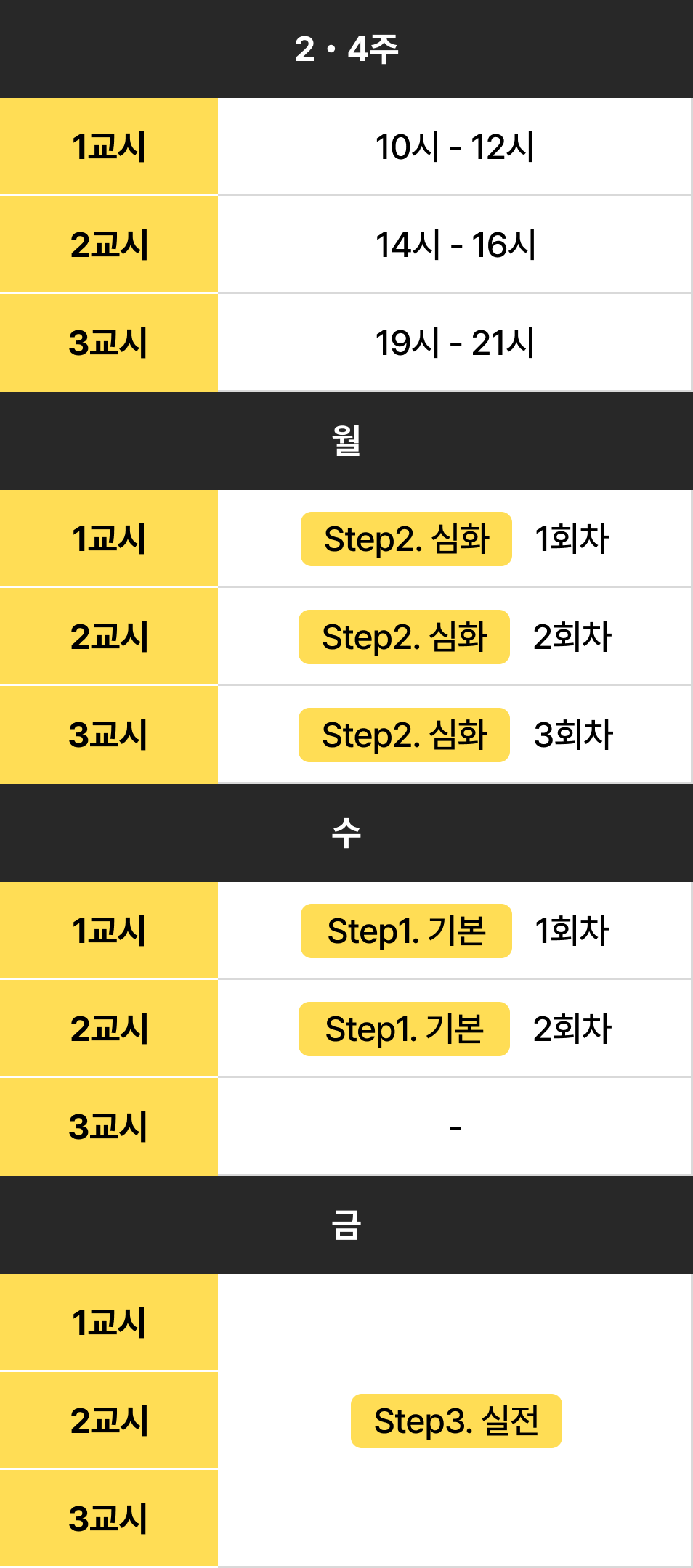Select the 3교시 label in the Monday section
The height and width of the screenshot is (1568, 693).
click(109, 735)
